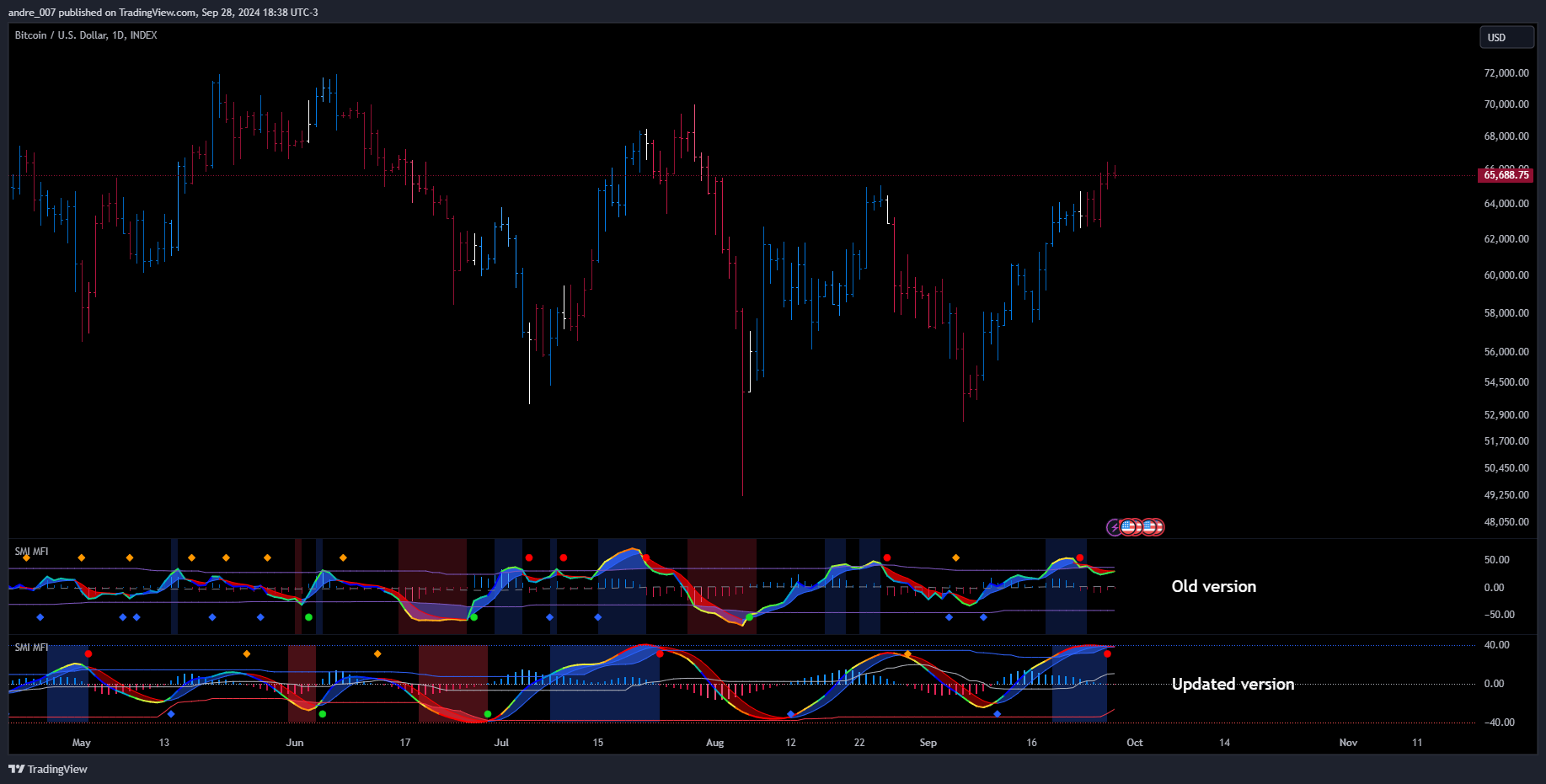The image size is (1546, 784).
Task: Click the 62,000.00 price axis label
Action: coord(1506,239)
